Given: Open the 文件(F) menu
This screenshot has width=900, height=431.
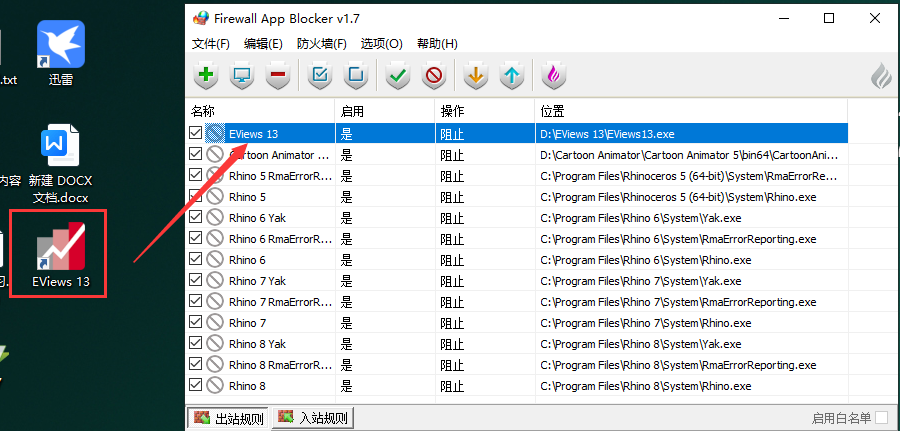Looking at the screenshot, I should coord(210,44).
